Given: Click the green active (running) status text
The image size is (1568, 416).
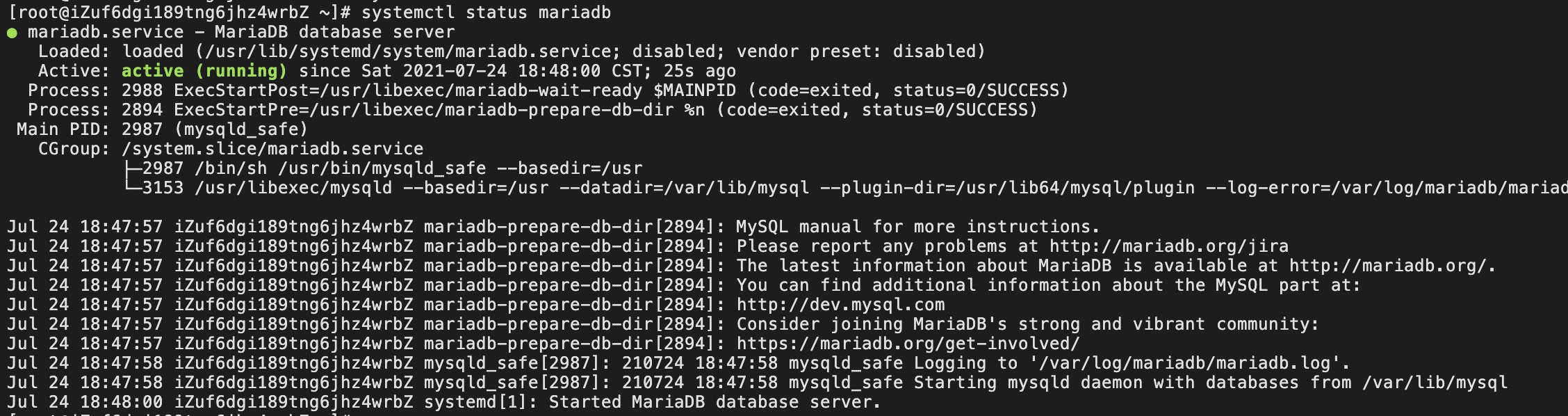Looking at the screenshot, I should point(204,71).
